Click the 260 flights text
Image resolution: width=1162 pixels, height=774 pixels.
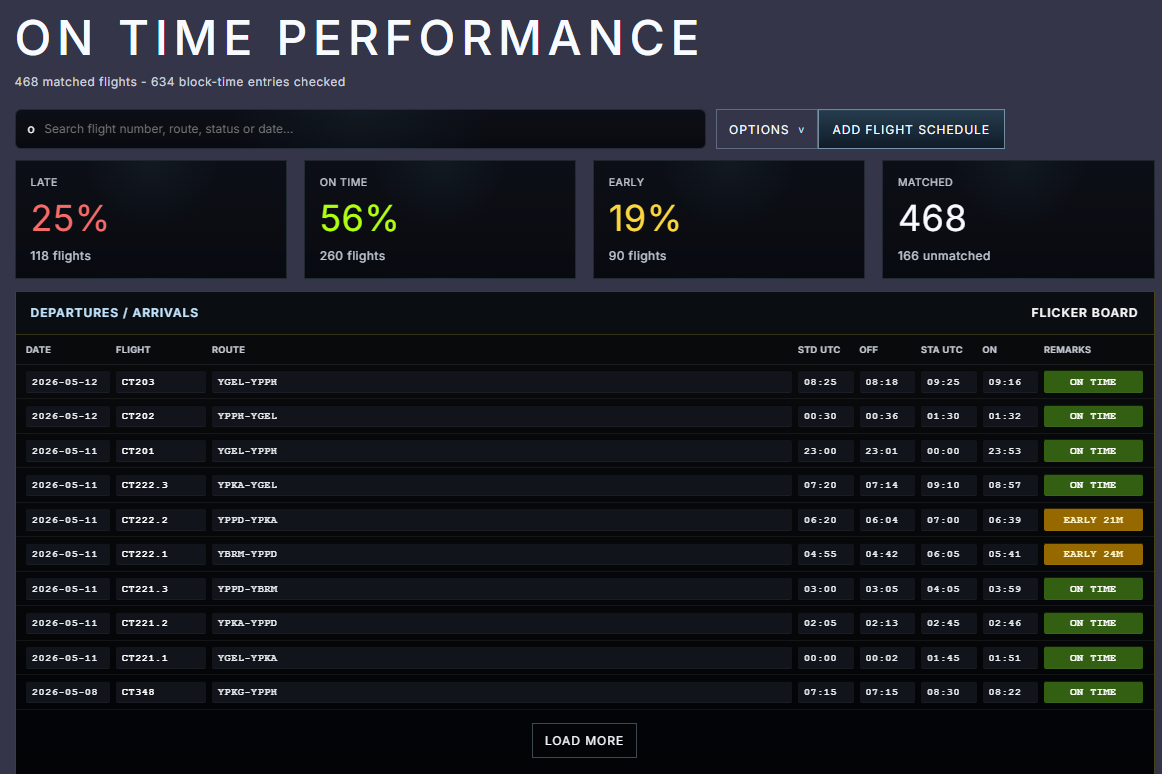pos(353,256)
